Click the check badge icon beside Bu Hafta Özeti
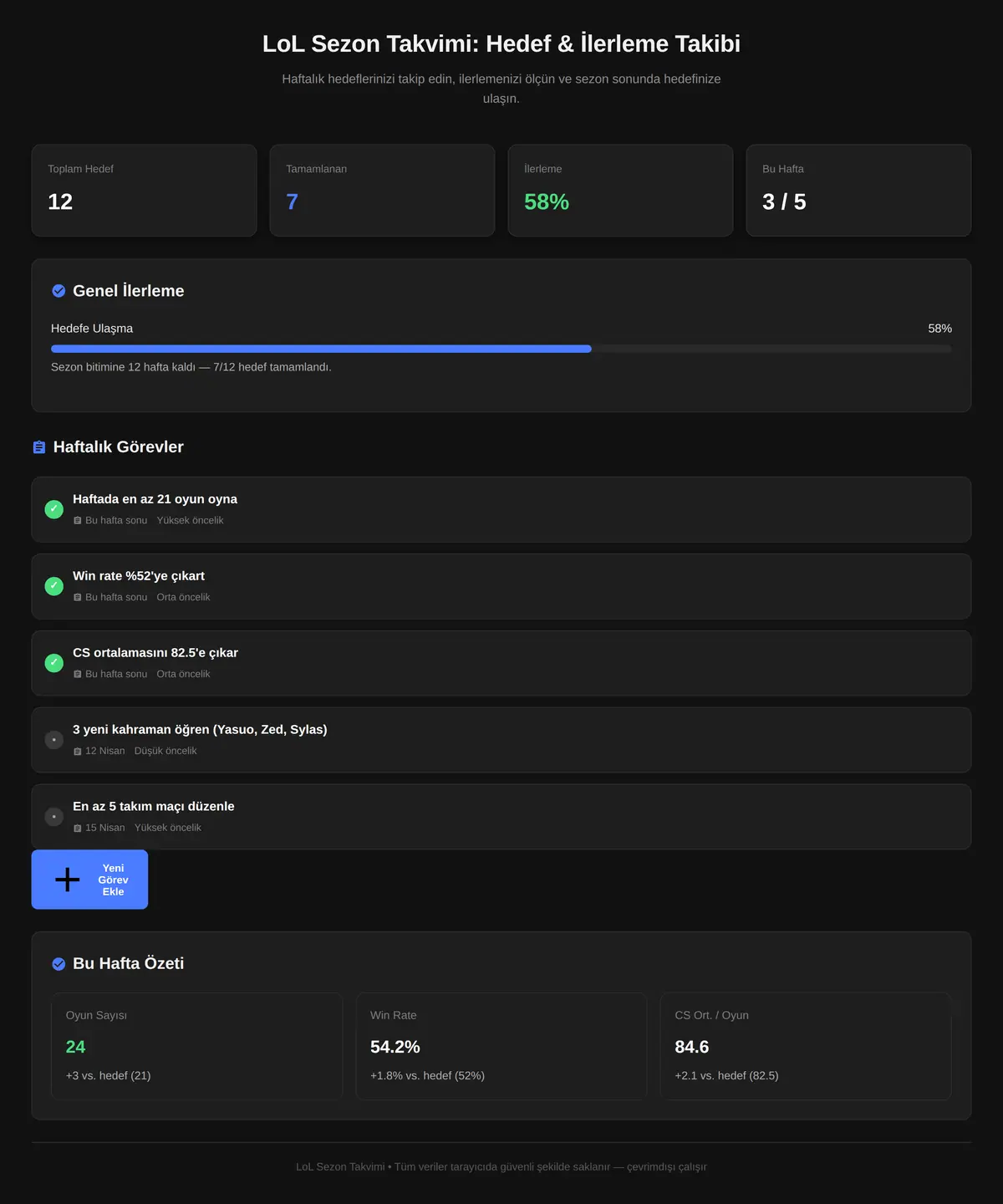Screen dimensions: 1003x1204 (x=59, y=964)
